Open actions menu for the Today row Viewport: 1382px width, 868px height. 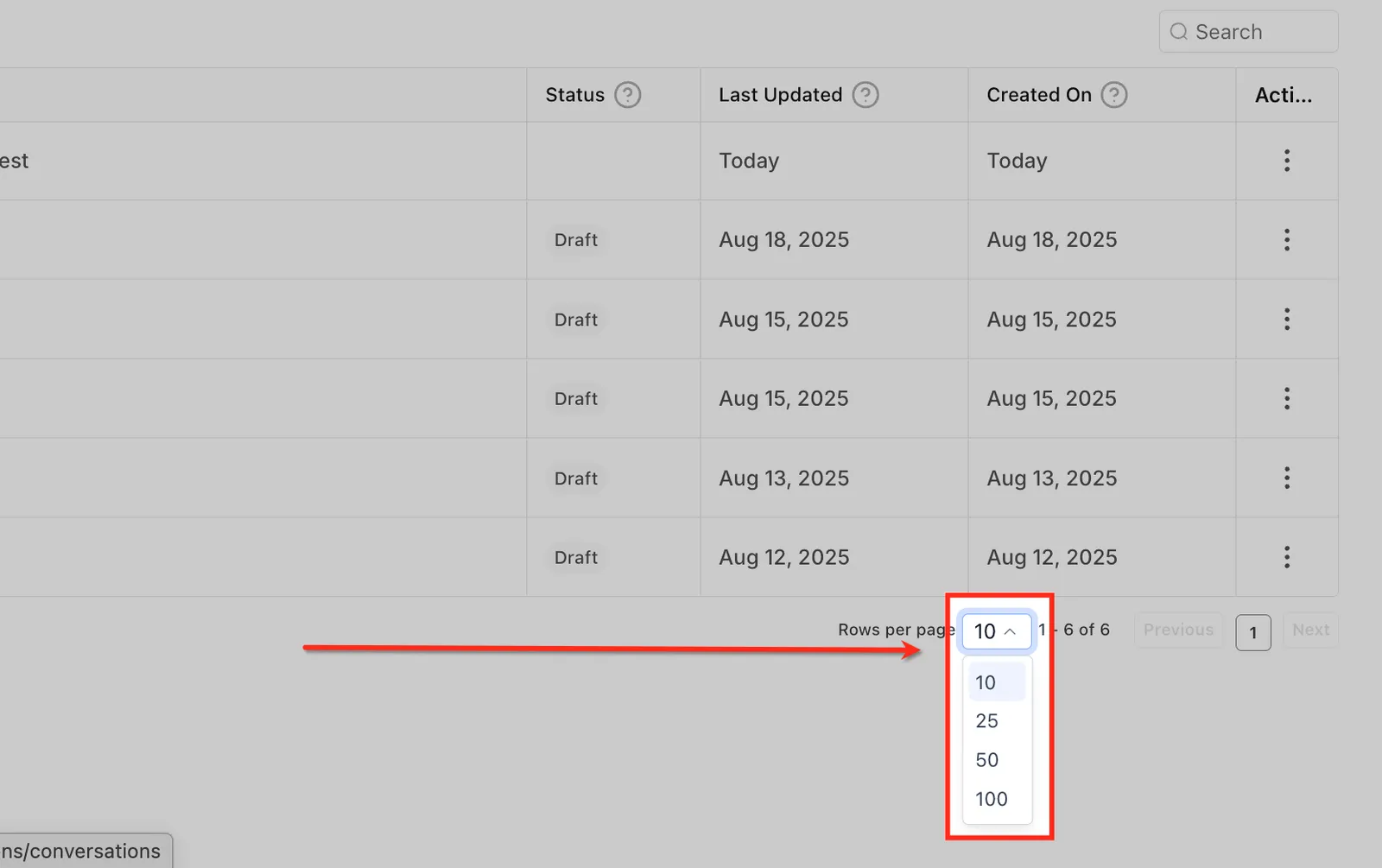[x=1287, y=161]
